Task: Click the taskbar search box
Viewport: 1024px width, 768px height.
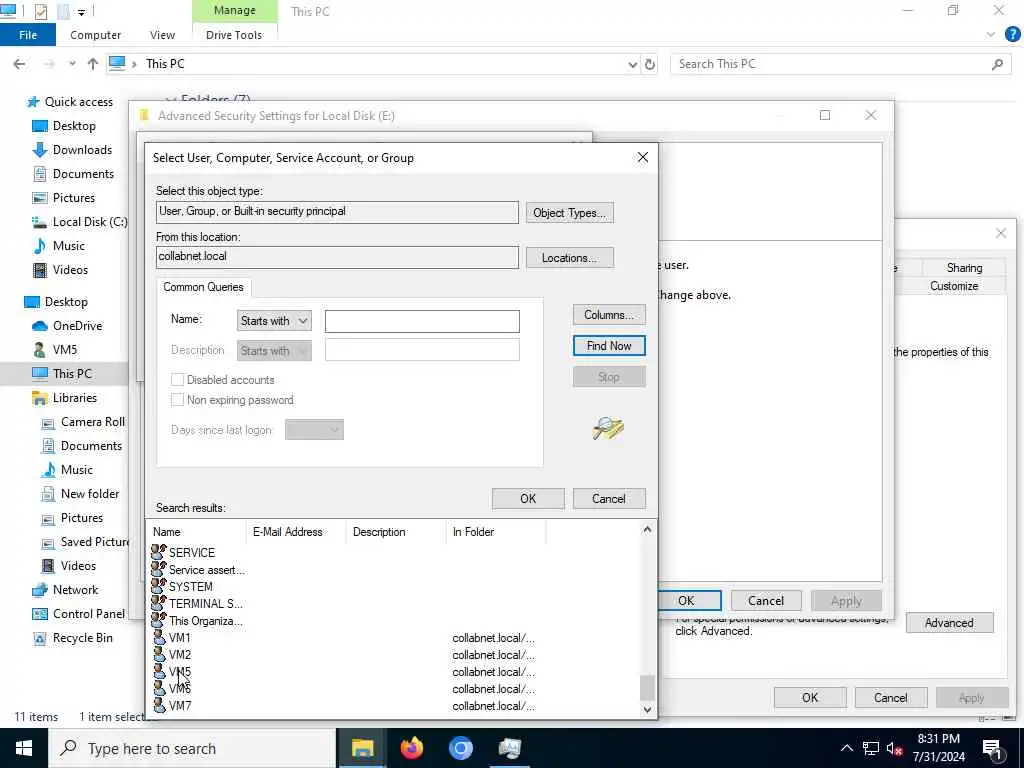Action: tap(193, 748)
